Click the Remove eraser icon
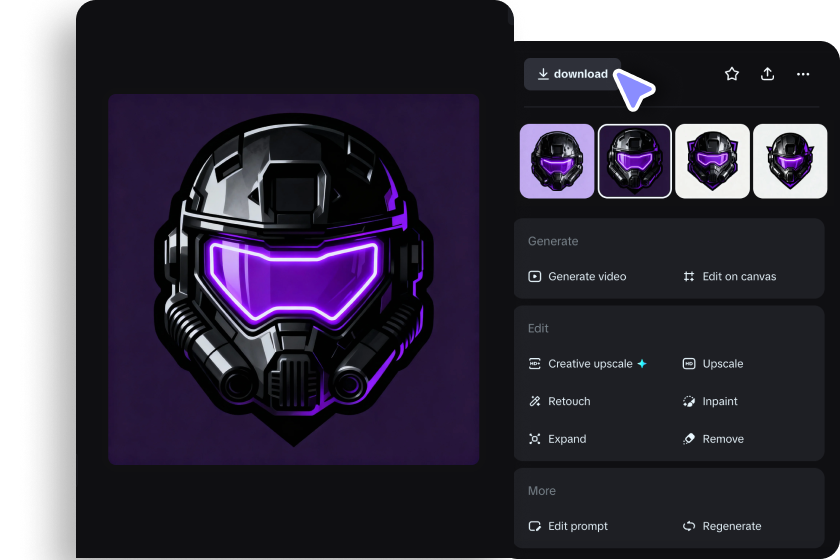This screenshot has width=840, height=560. point(689,439)
